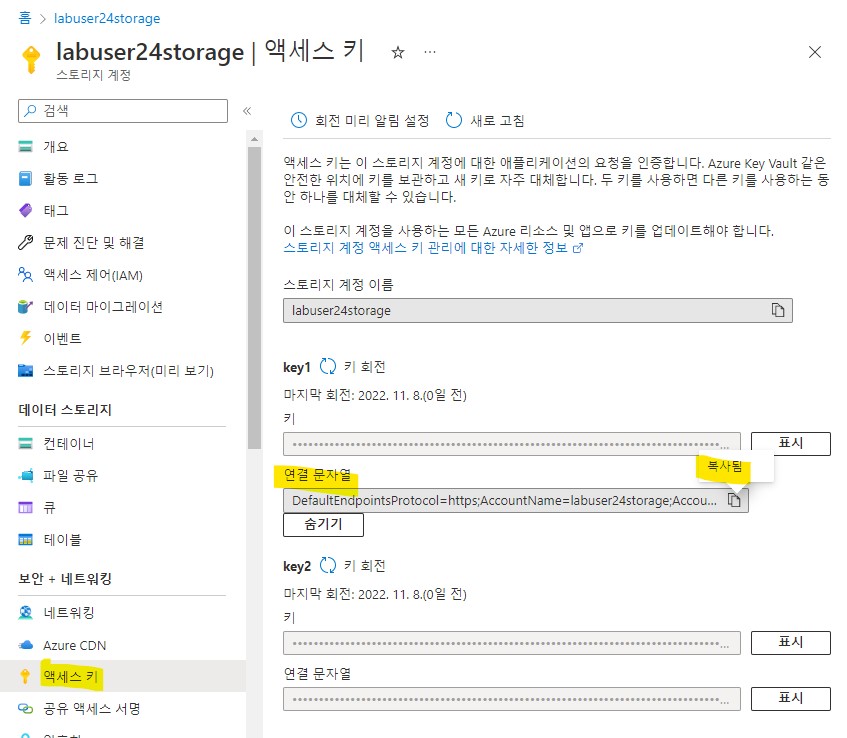Hide key1 connection string with 숨기기
The image size is (847, 738).
point(324,525)
